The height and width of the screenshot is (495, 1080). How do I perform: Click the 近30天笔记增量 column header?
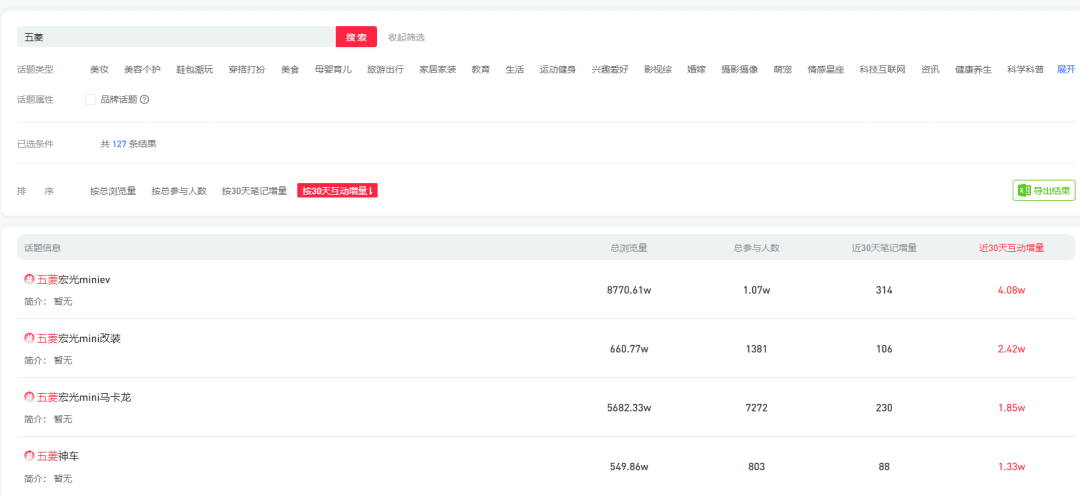[884, 248]
